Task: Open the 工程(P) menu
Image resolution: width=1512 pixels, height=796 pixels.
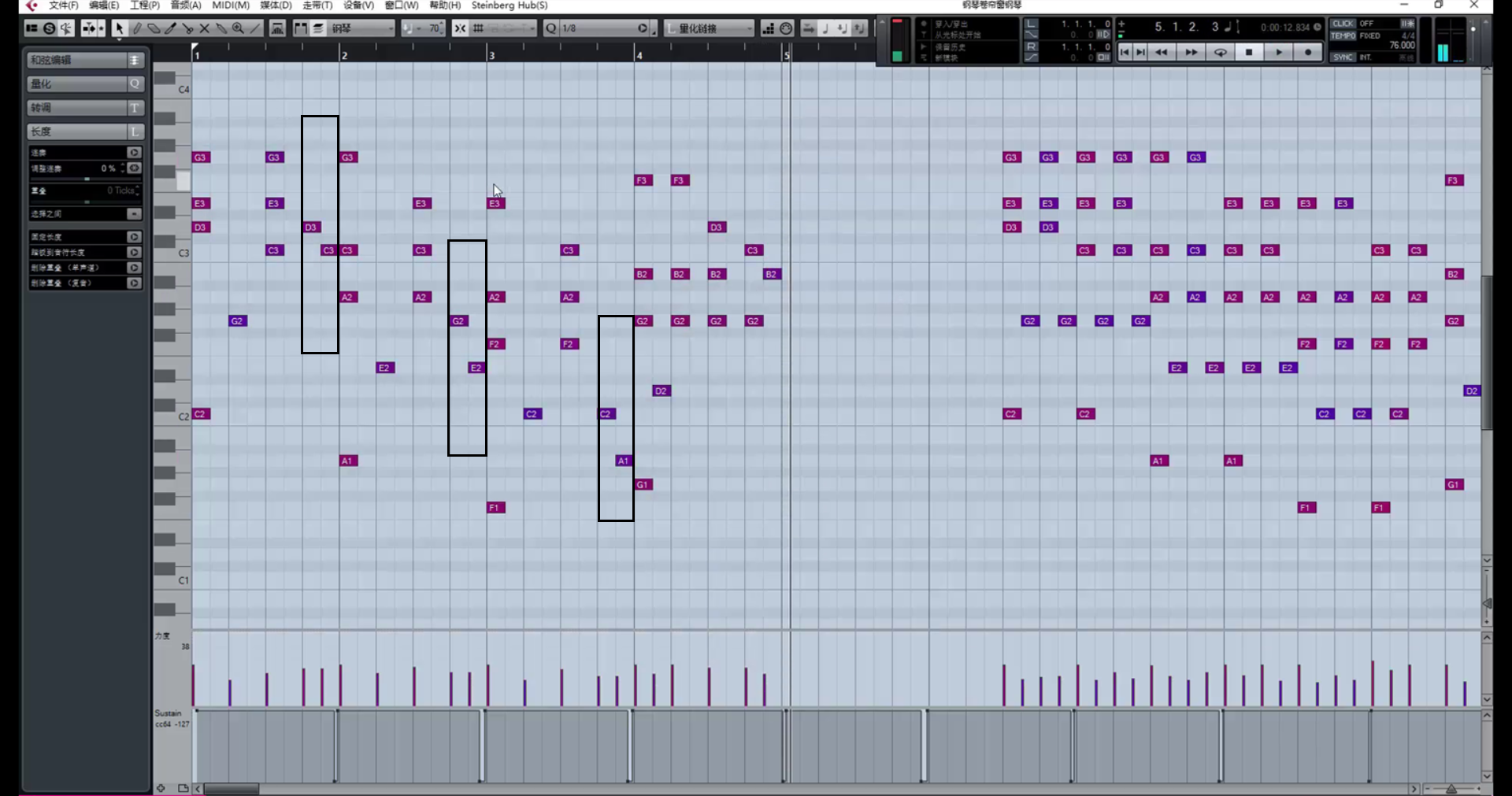Action: coord(145,6)
